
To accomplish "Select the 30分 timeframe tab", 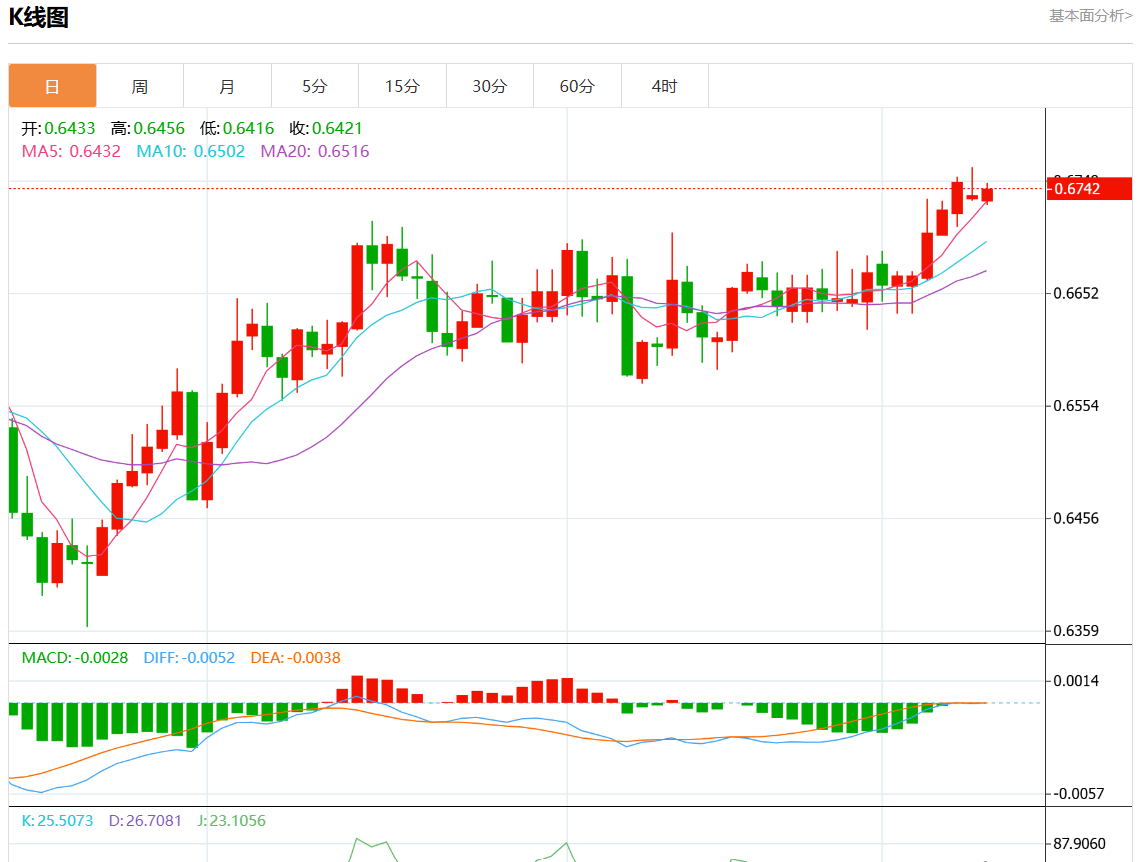I will tap(489, 86).
